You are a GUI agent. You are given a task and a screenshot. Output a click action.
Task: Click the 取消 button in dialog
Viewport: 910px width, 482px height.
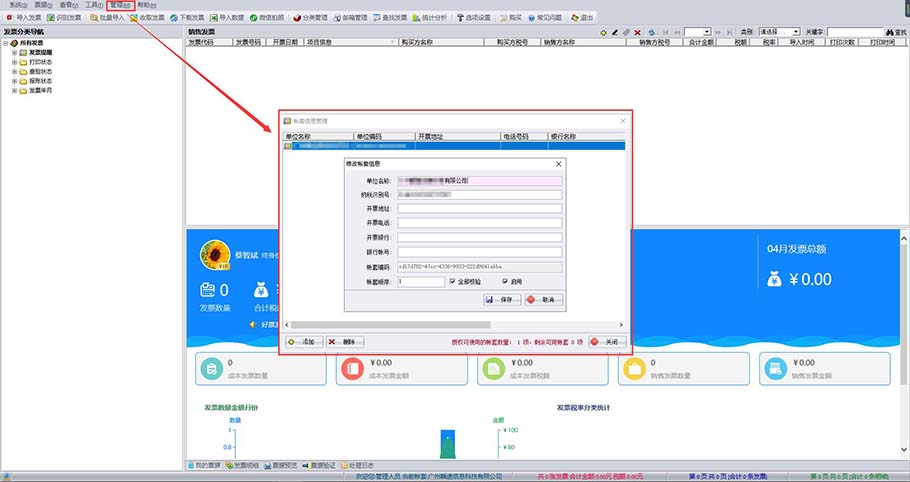point(542,299)
